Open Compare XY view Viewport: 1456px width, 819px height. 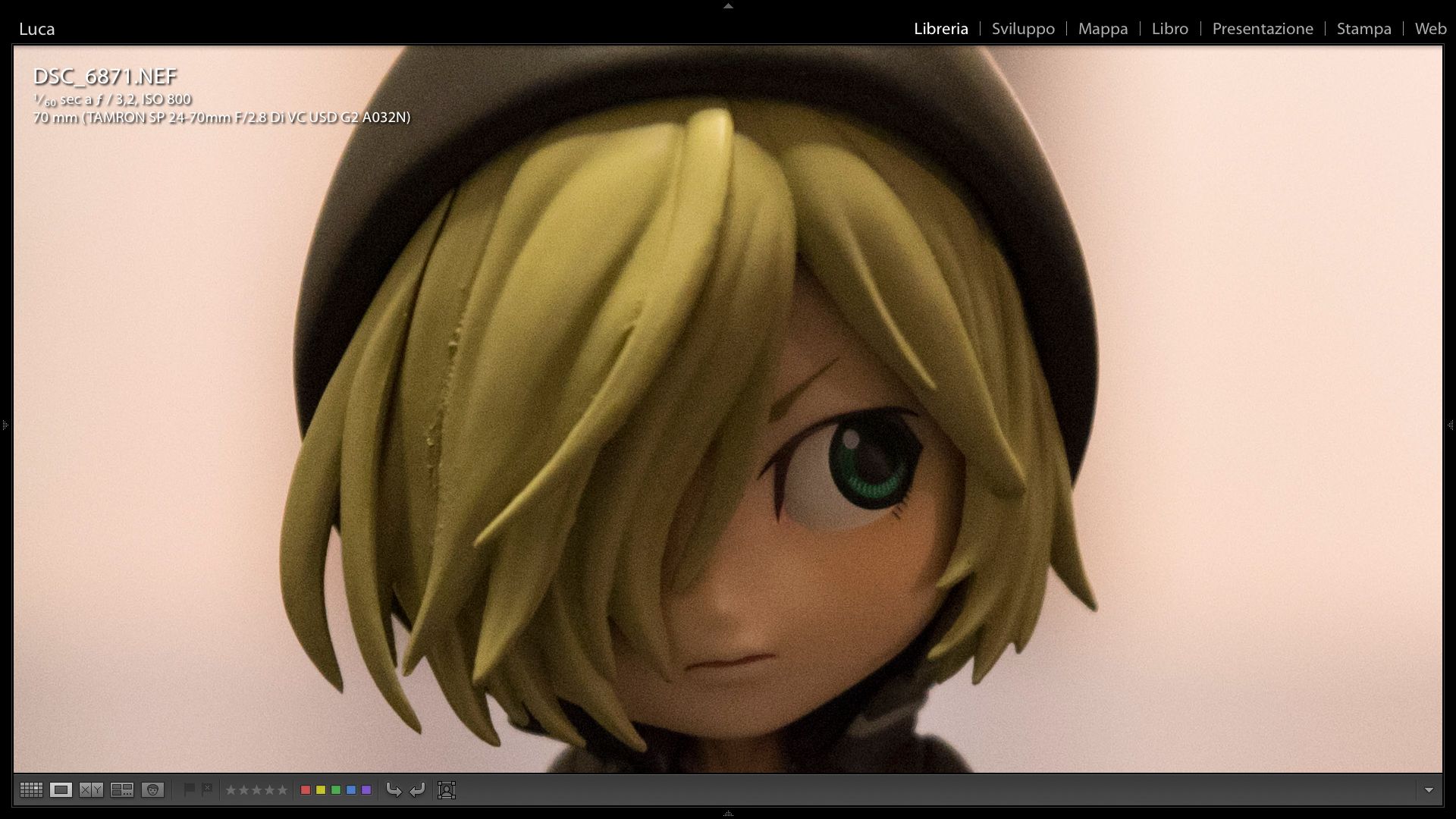pyautogui.click(x=91, y=790)
